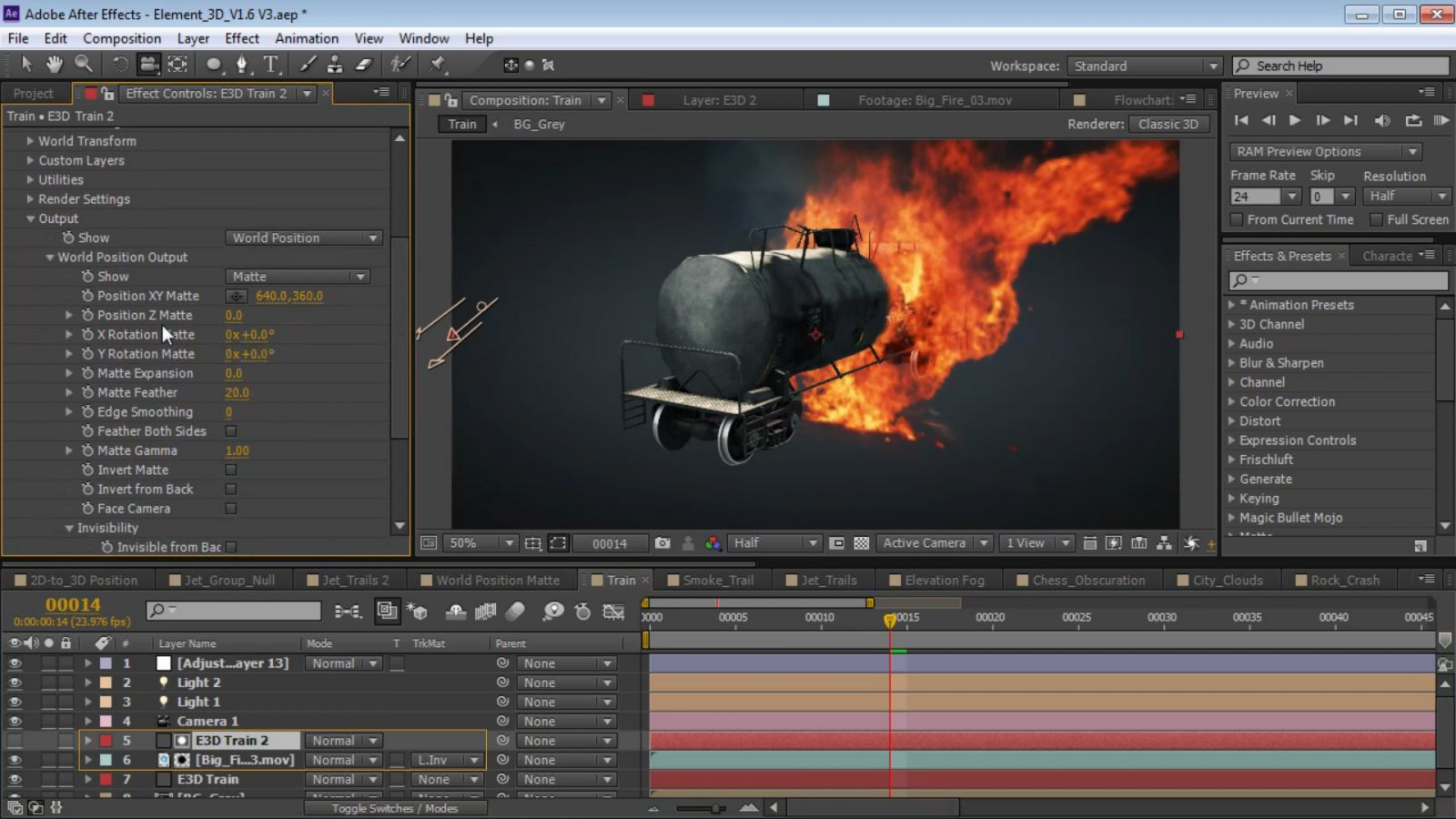Viewport: 1456px width, 819px height.
Task: Click Toggle Switches / Modes button
Action: coord(395,808)
